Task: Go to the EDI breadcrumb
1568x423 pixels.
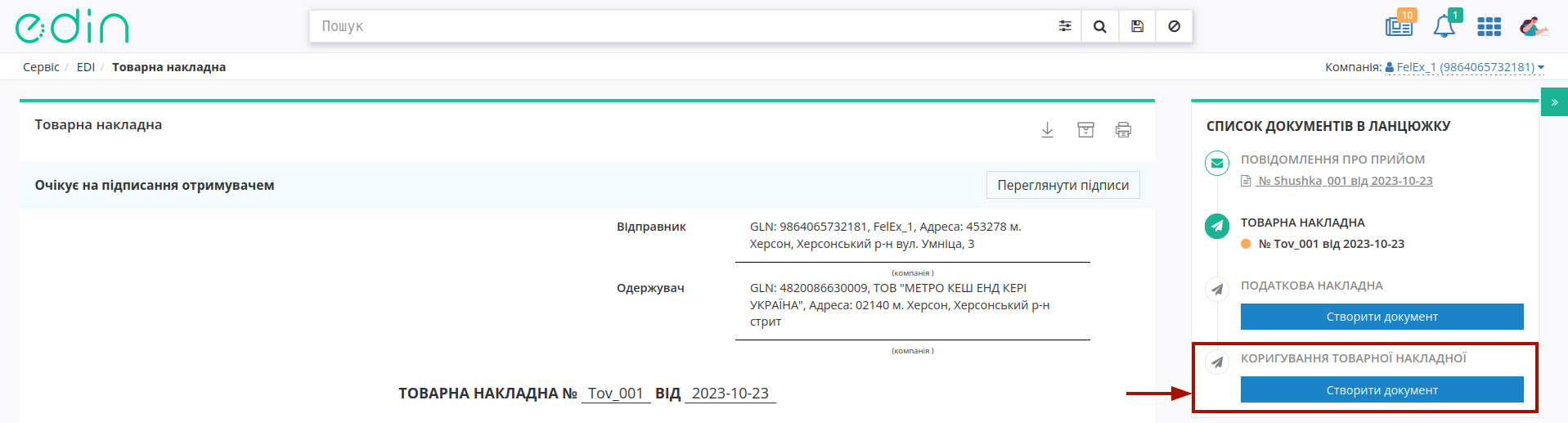Action: [86, 67]
